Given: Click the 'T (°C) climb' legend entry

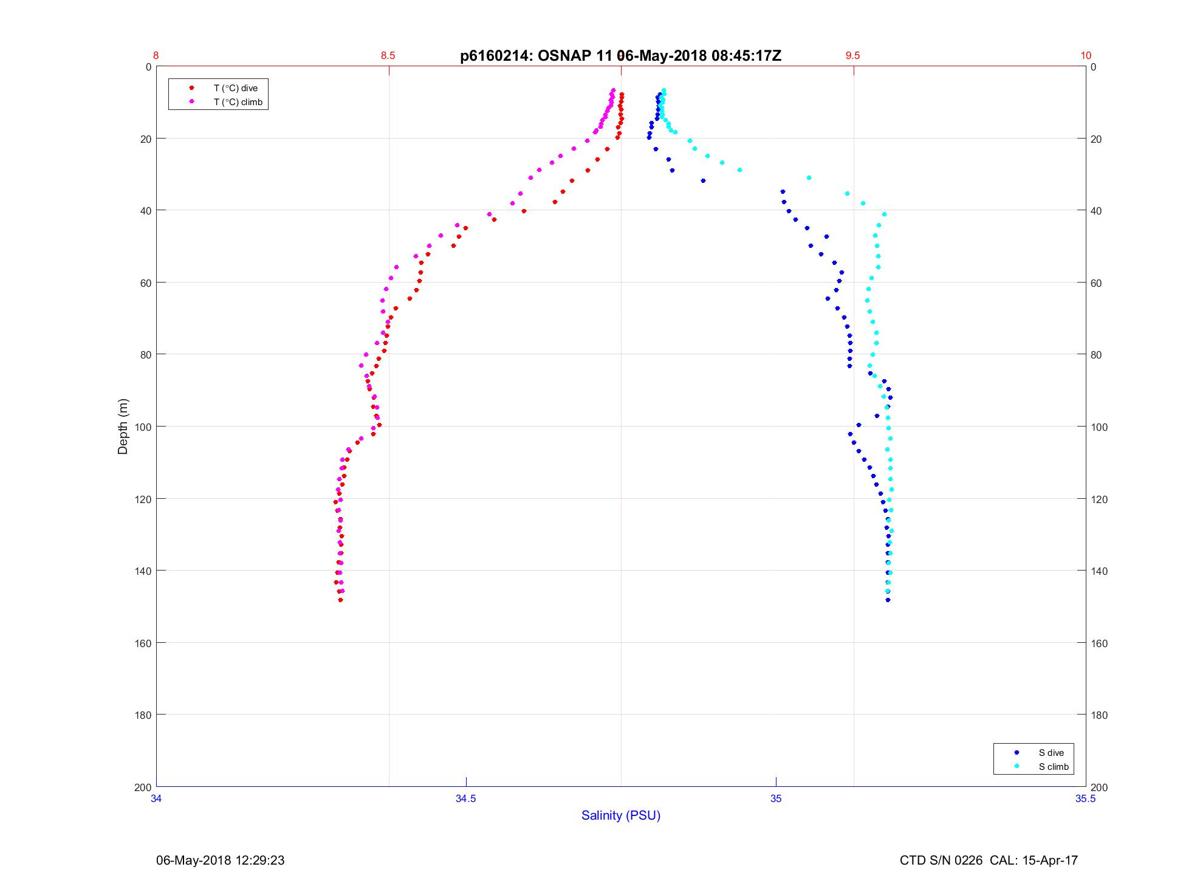Looking at the screenshot, I should pyautogui.click(x=238, y=102).
